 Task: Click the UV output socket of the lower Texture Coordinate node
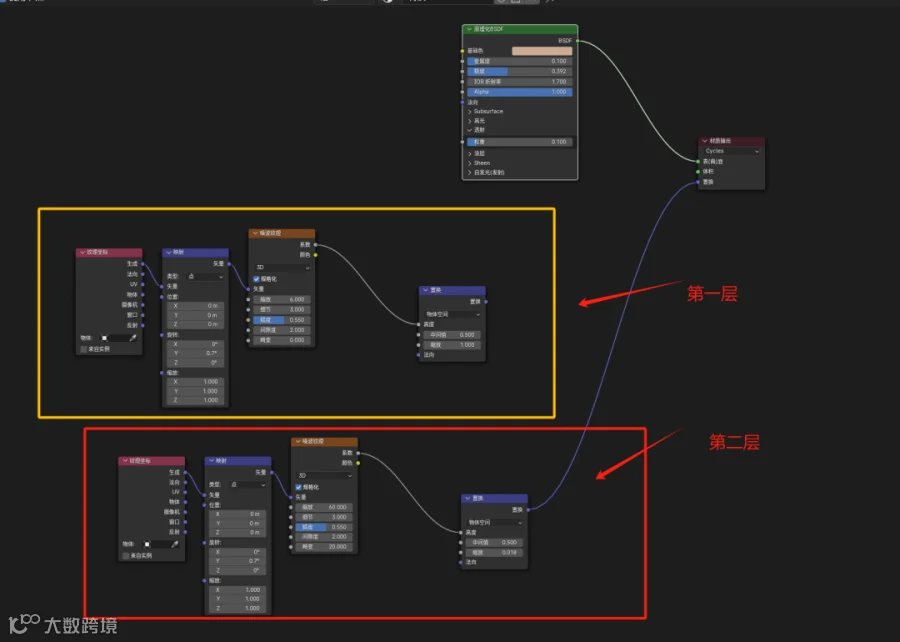click(x=185, y=492)
